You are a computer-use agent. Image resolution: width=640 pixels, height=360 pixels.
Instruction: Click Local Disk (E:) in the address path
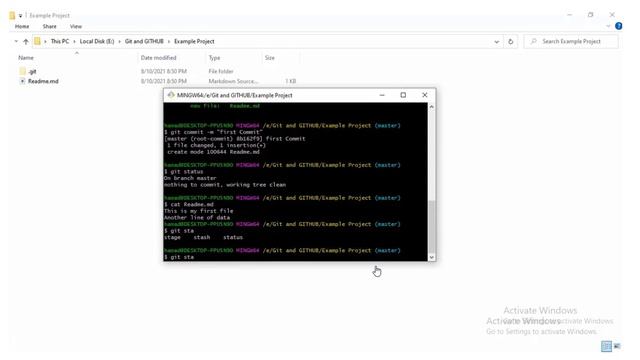click(x=97, y=42)
